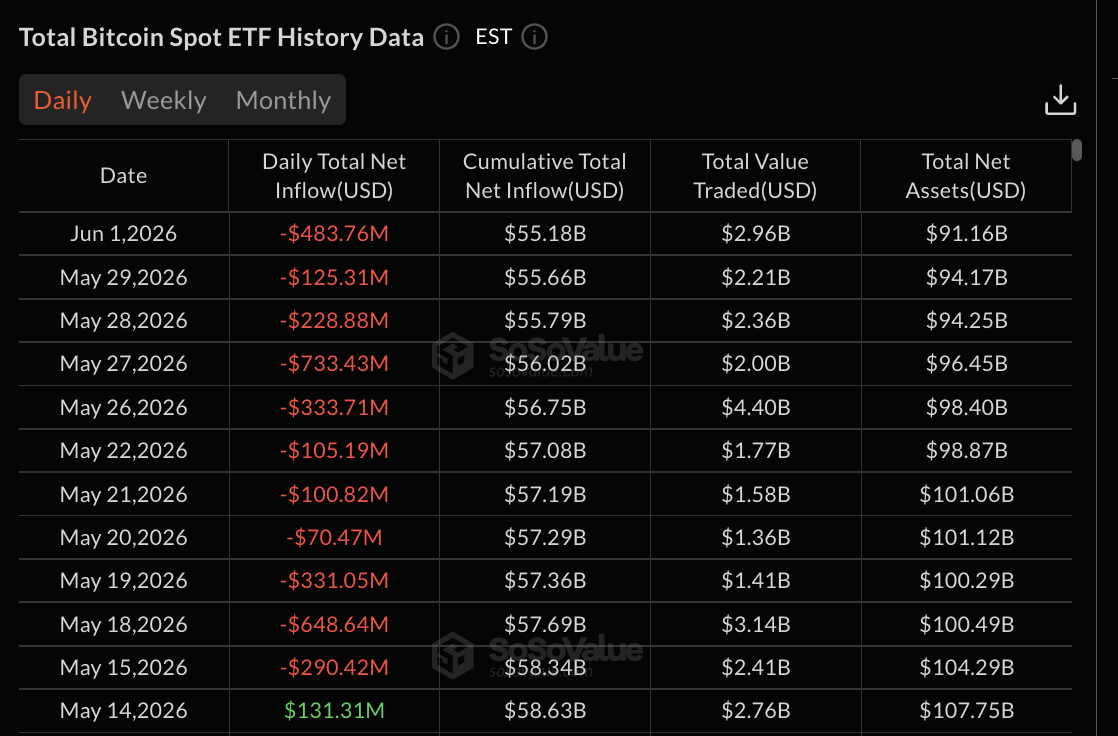Viewport: 1118px width, 736px height.
Task: Click the -$483.76M inflow value
Action: [x=334, y=234]
